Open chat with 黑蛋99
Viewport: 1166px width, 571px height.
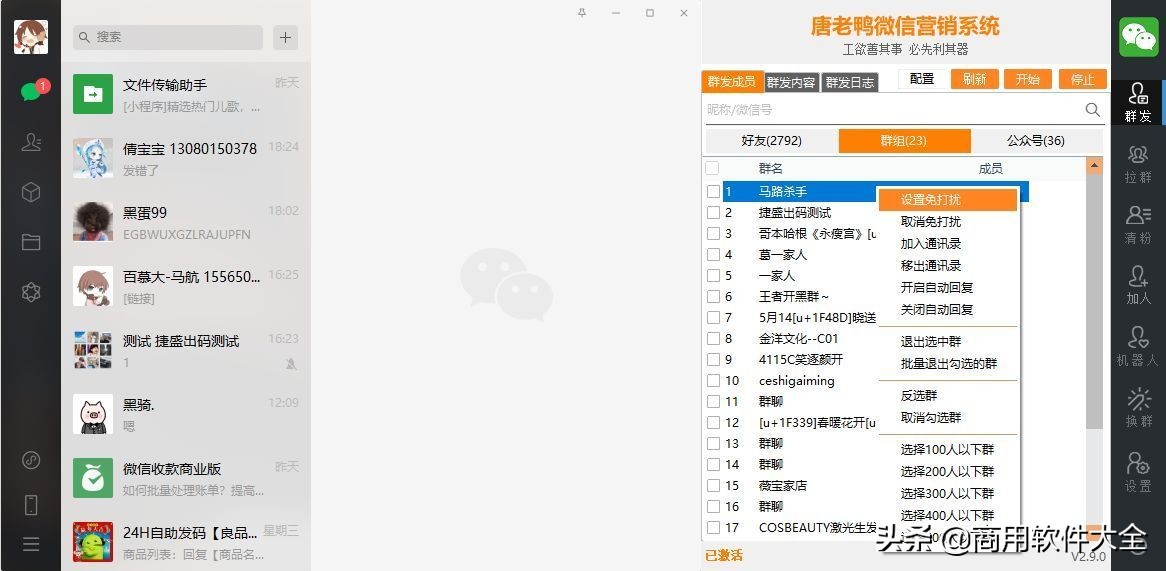pos(186,222)
